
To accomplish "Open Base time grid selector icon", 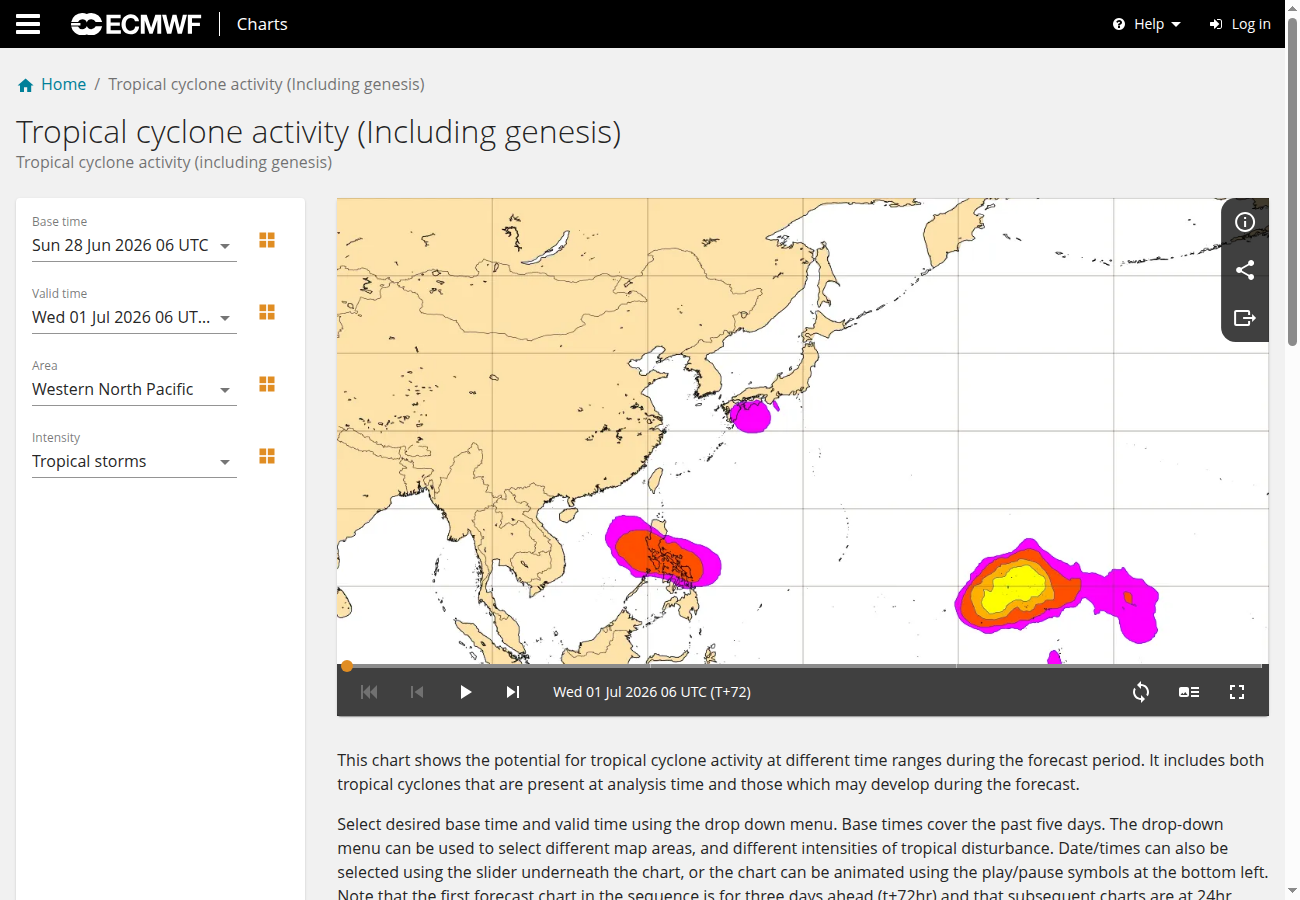I will click(267, 240).
